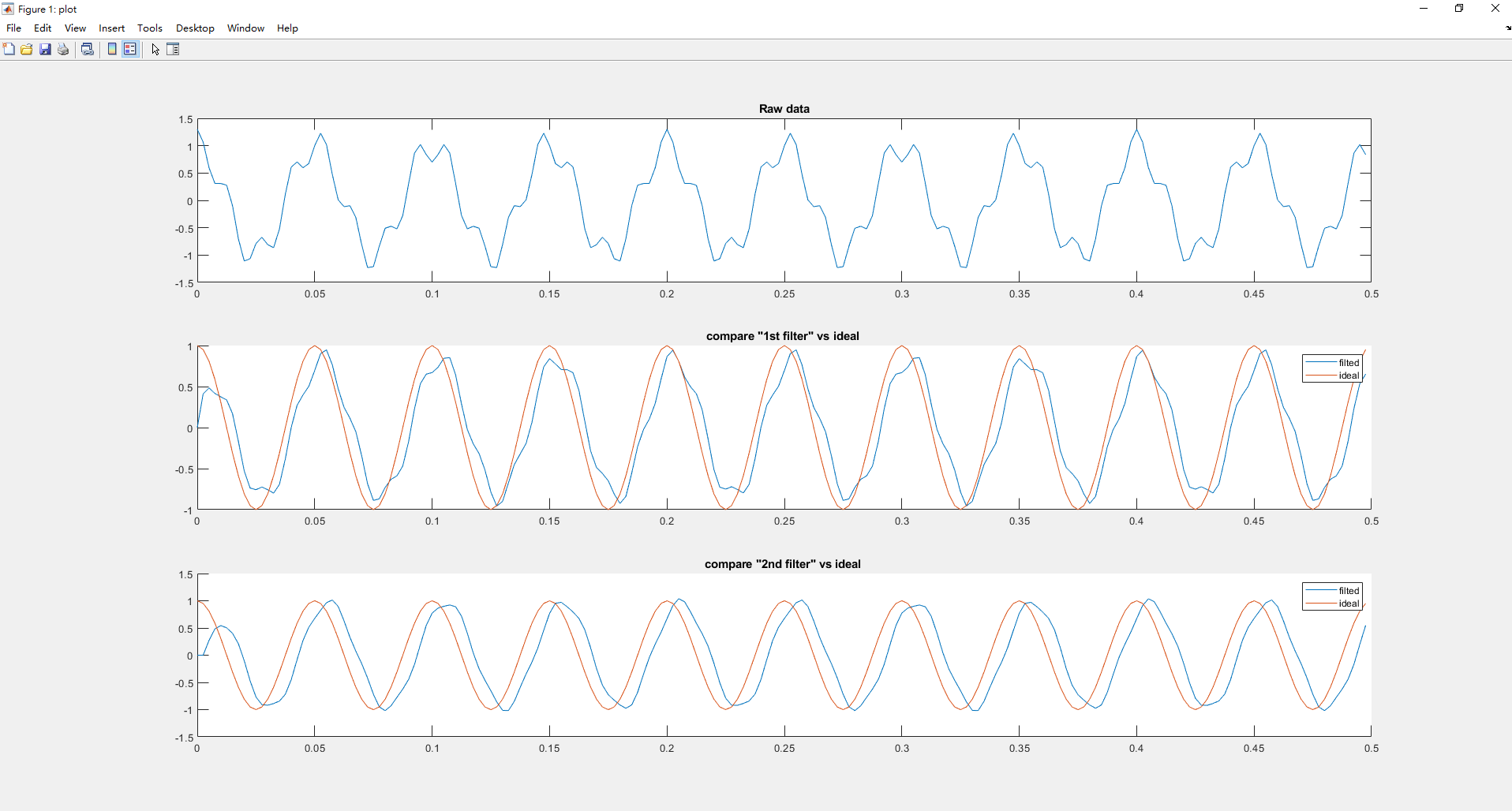Minimize the Figure 1 window

pos(1424,9)
